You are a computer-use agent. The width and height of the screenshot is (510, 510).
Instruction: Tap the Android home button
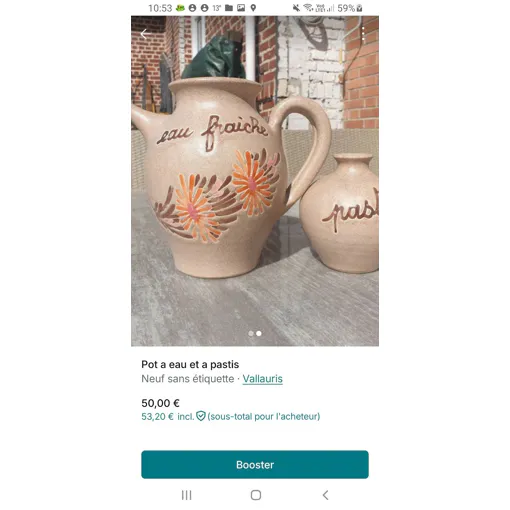(x=256, y=495)
